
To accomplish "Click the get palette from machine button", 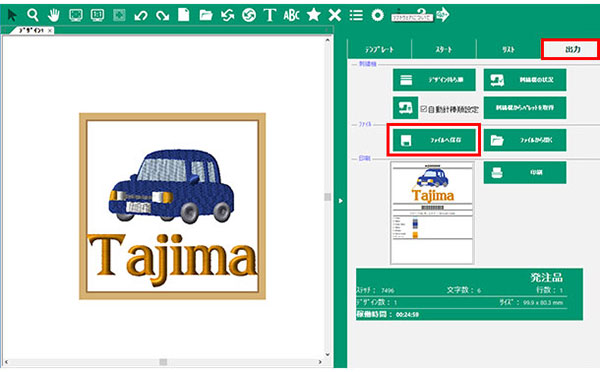I will (525, 108).
